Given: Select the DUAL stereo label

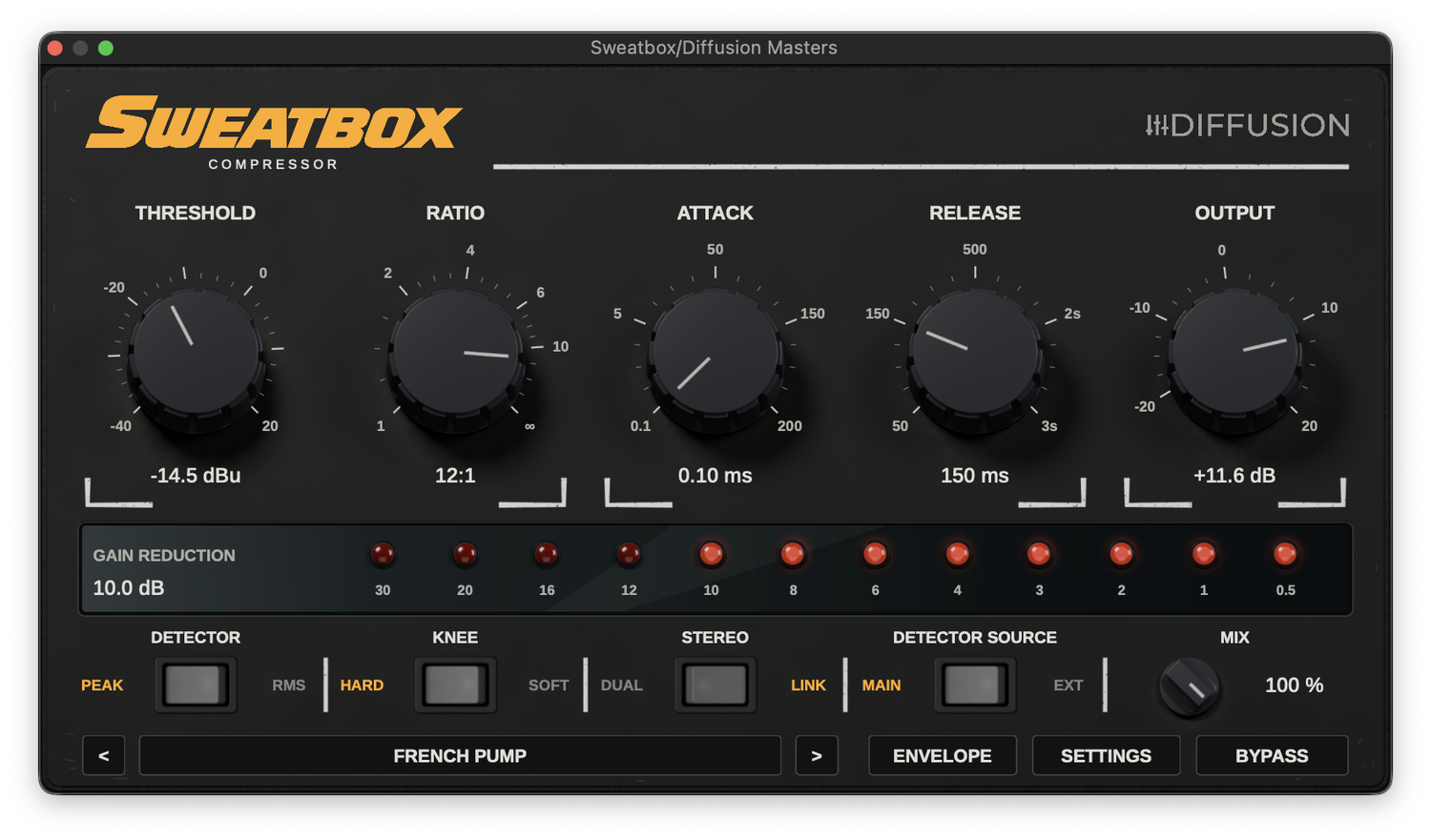Looking at the screenshot, I should point(622,685).
